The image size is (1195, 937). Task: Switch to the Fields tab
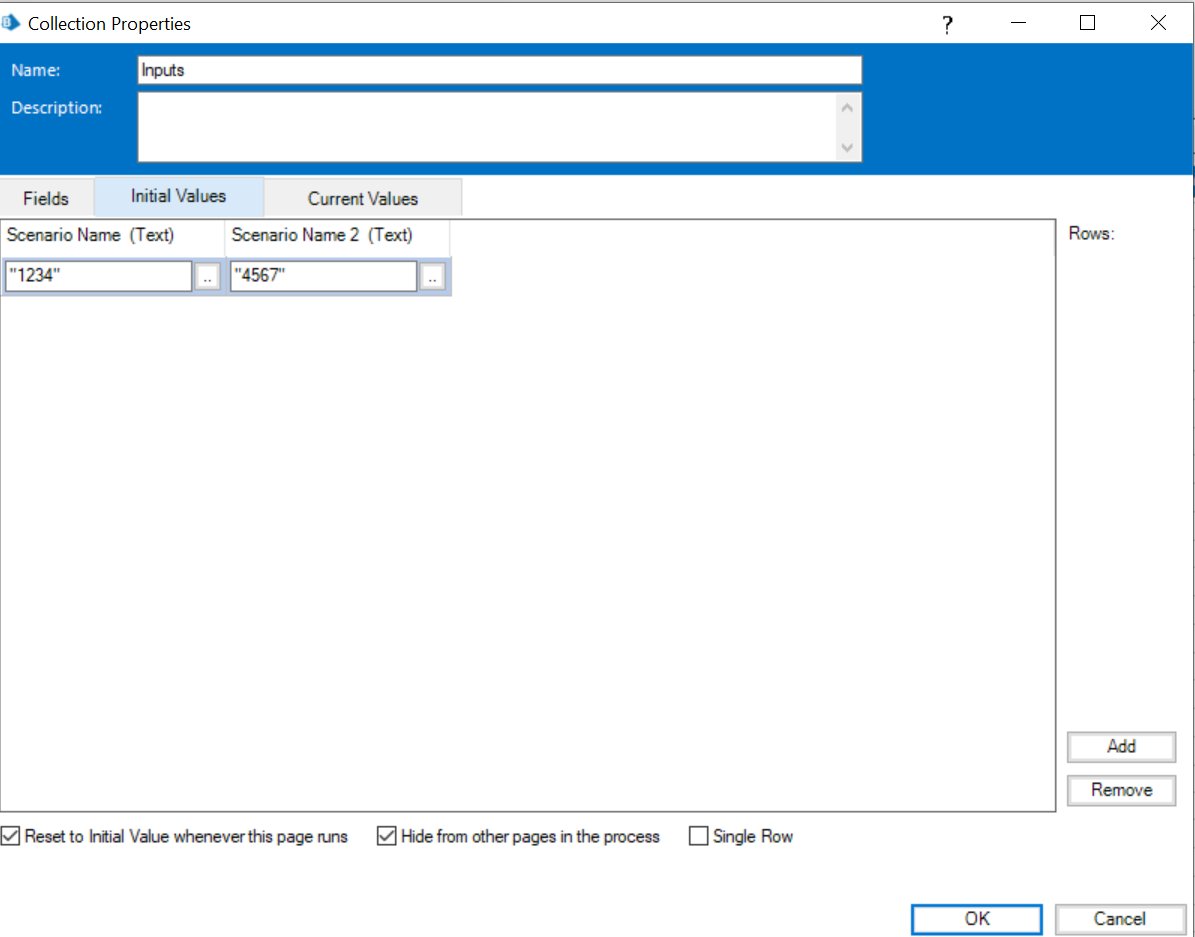pos(46,197)
